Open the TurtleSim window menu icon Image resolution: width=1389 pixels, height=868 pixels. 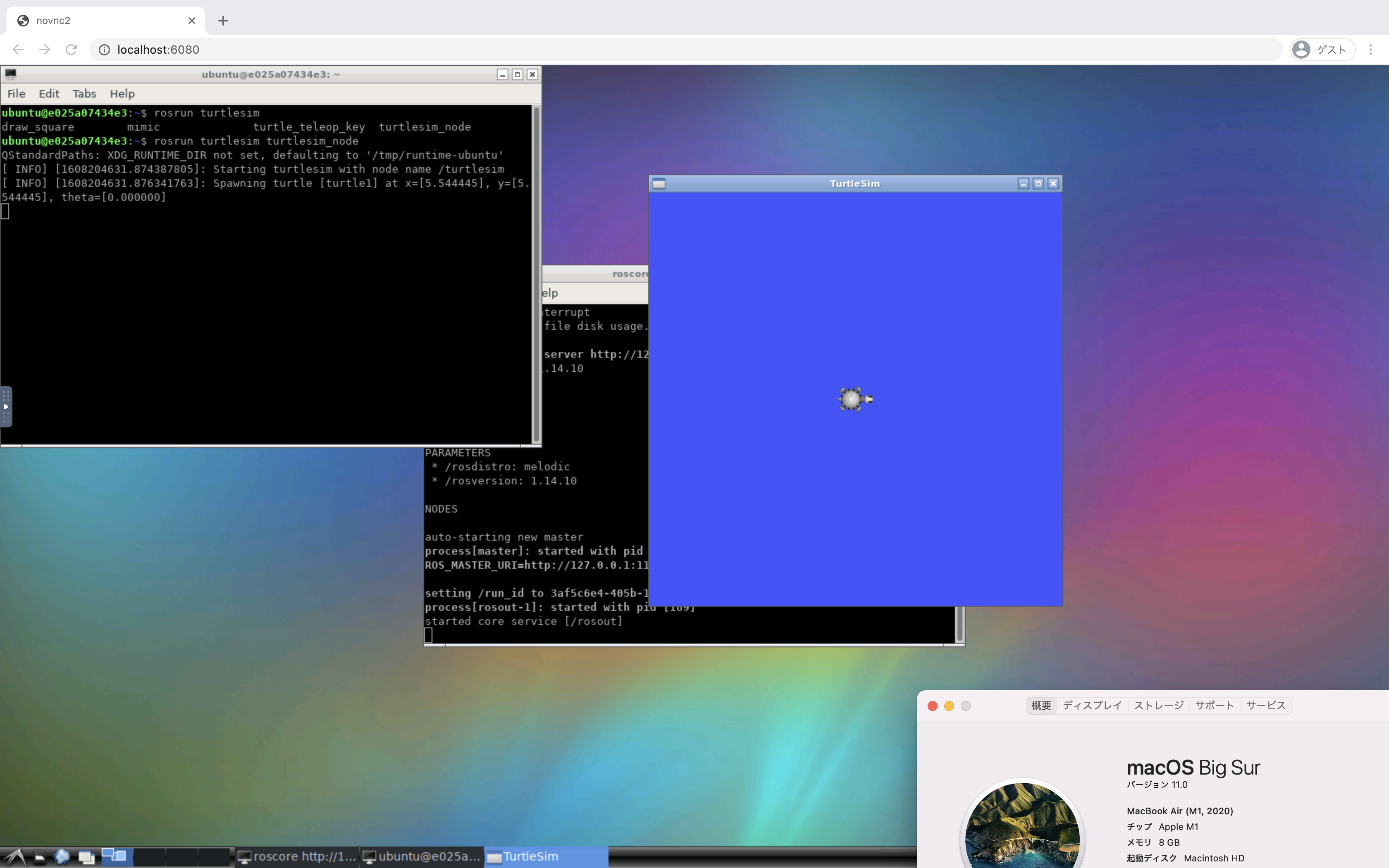pos(659,184)
